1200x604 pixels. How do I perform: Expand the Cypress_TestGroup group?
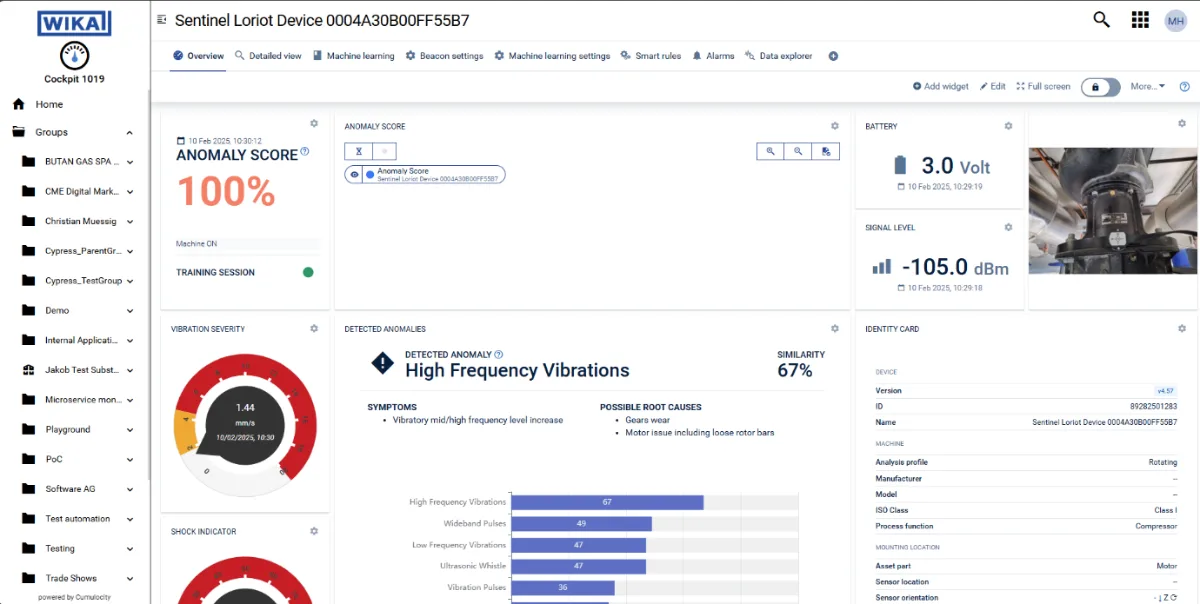[130, 281]
